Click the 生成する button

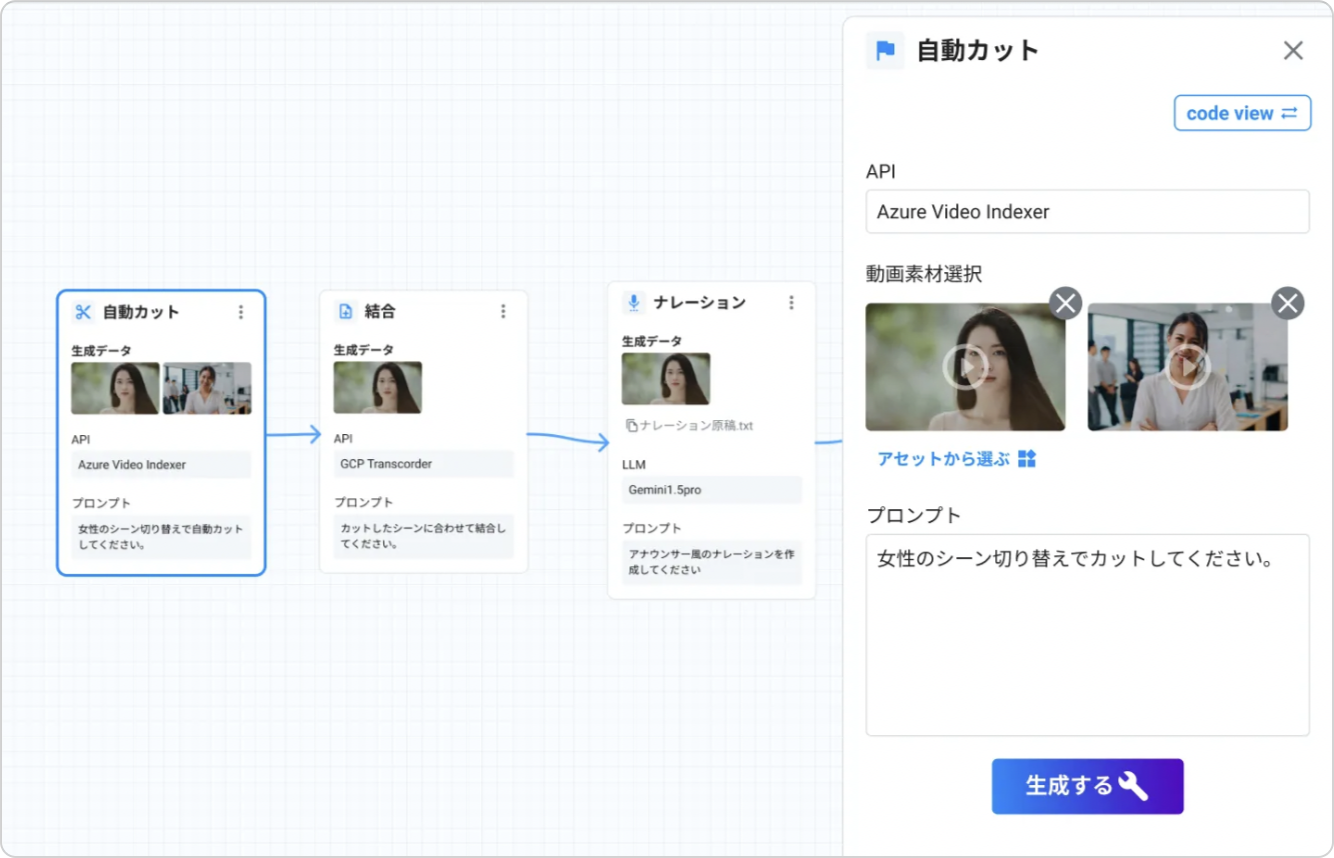[1087, 786]
